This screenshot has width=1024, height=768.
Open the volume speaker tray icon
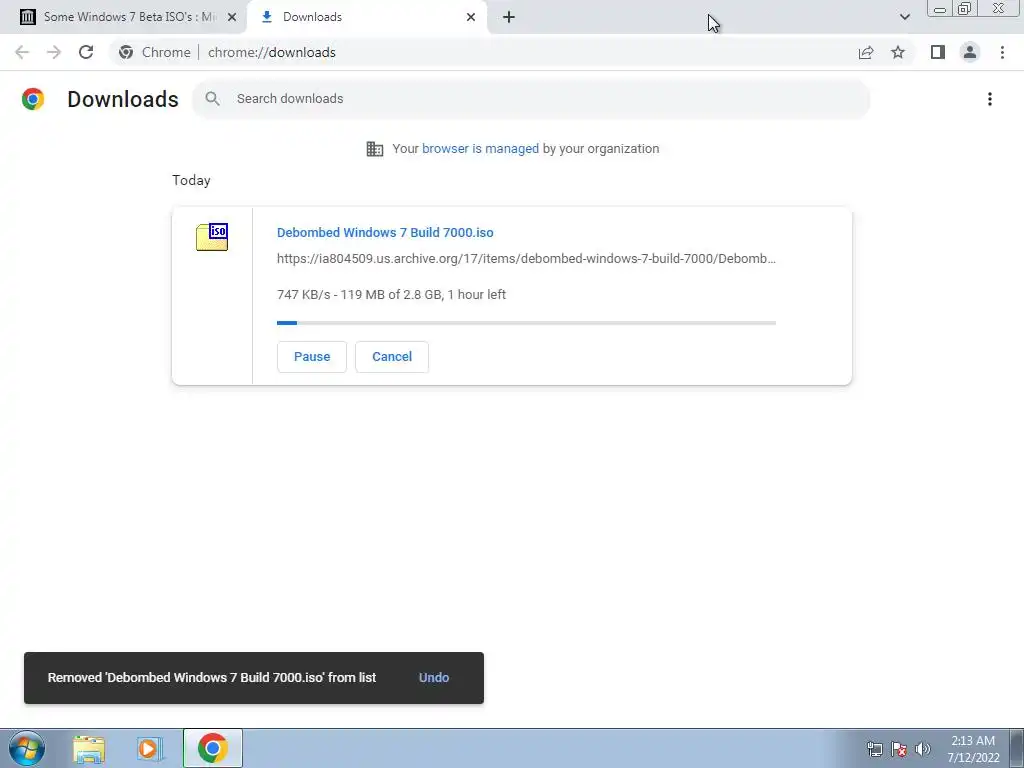tap(923, 749)
